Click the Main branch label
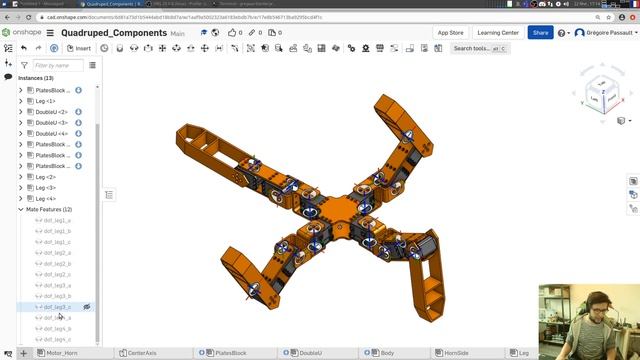Viewport: 640px width, 360px height. [x=178, y=33]
